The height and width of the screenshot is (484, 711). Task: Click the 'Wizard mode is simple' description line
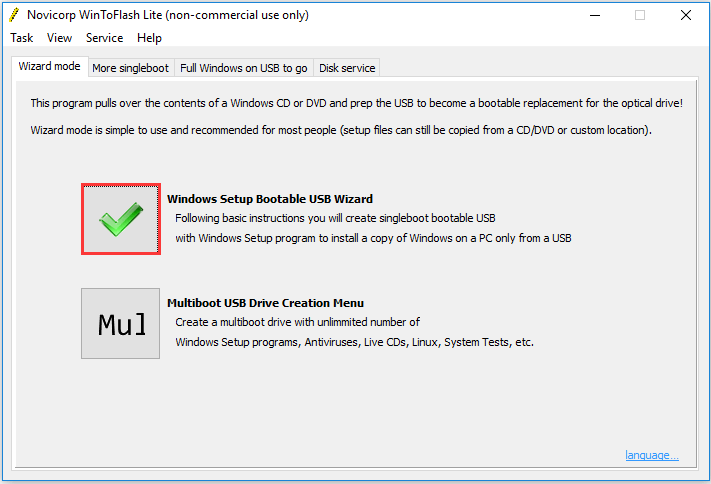341,130
